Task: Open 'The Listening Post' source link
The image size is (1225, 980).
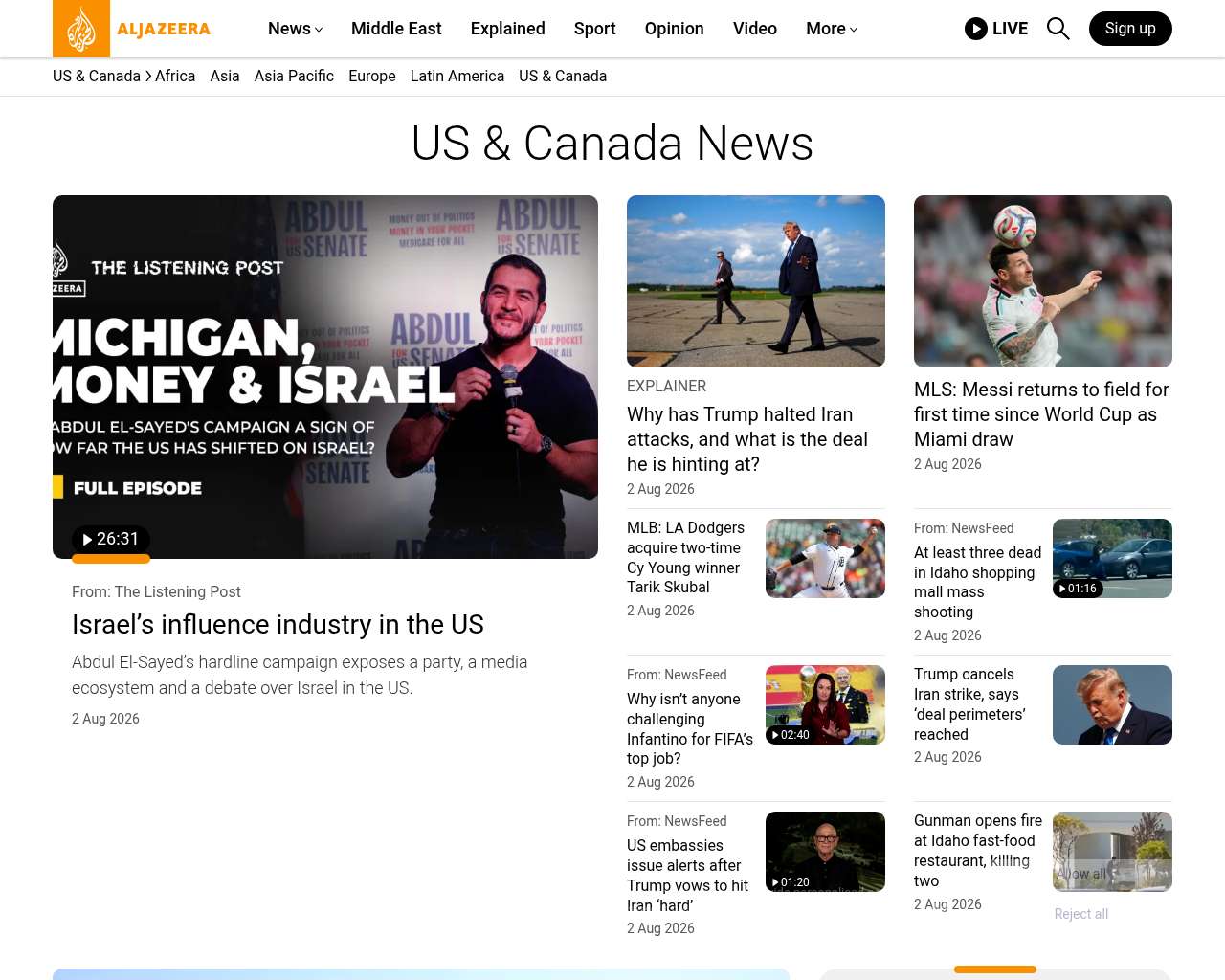Action: (177, 591)
